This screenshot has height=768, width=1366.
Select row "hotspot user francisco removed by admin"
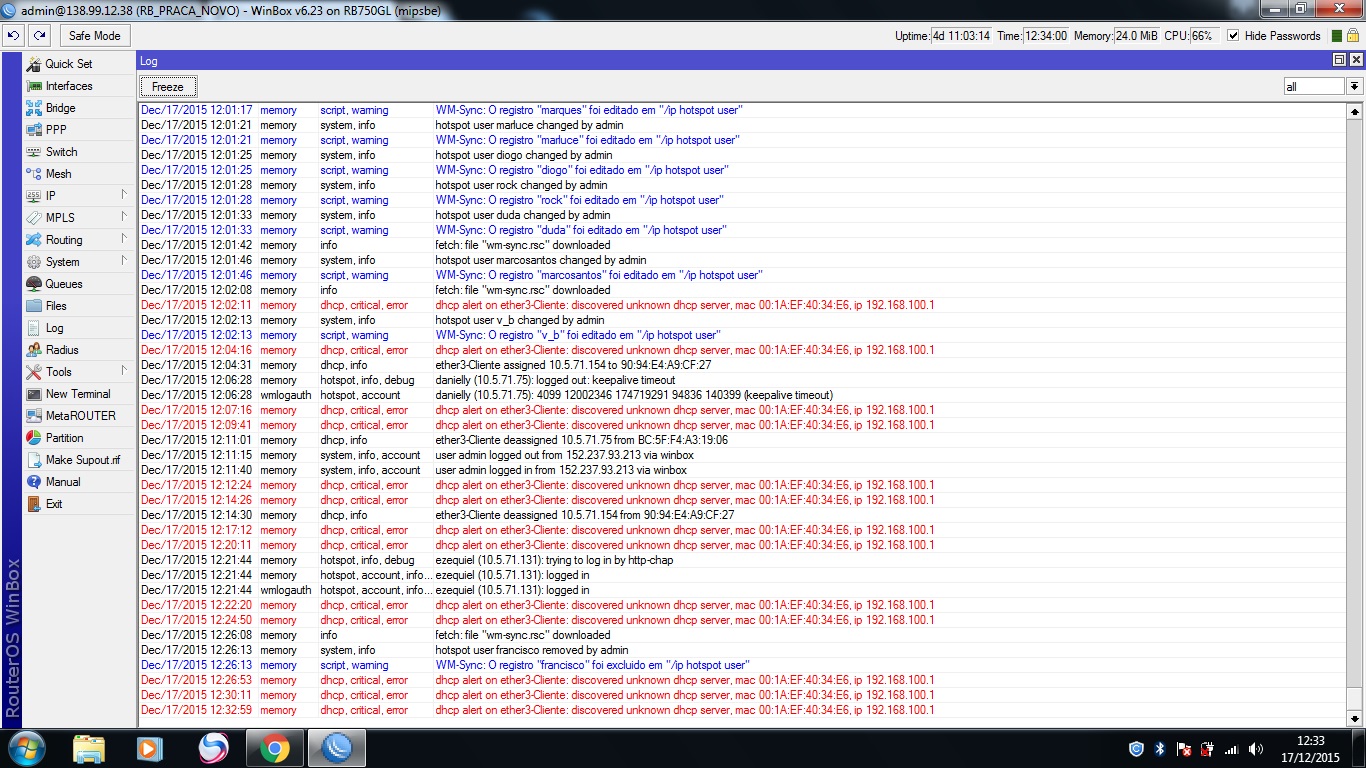click(742, 650)
